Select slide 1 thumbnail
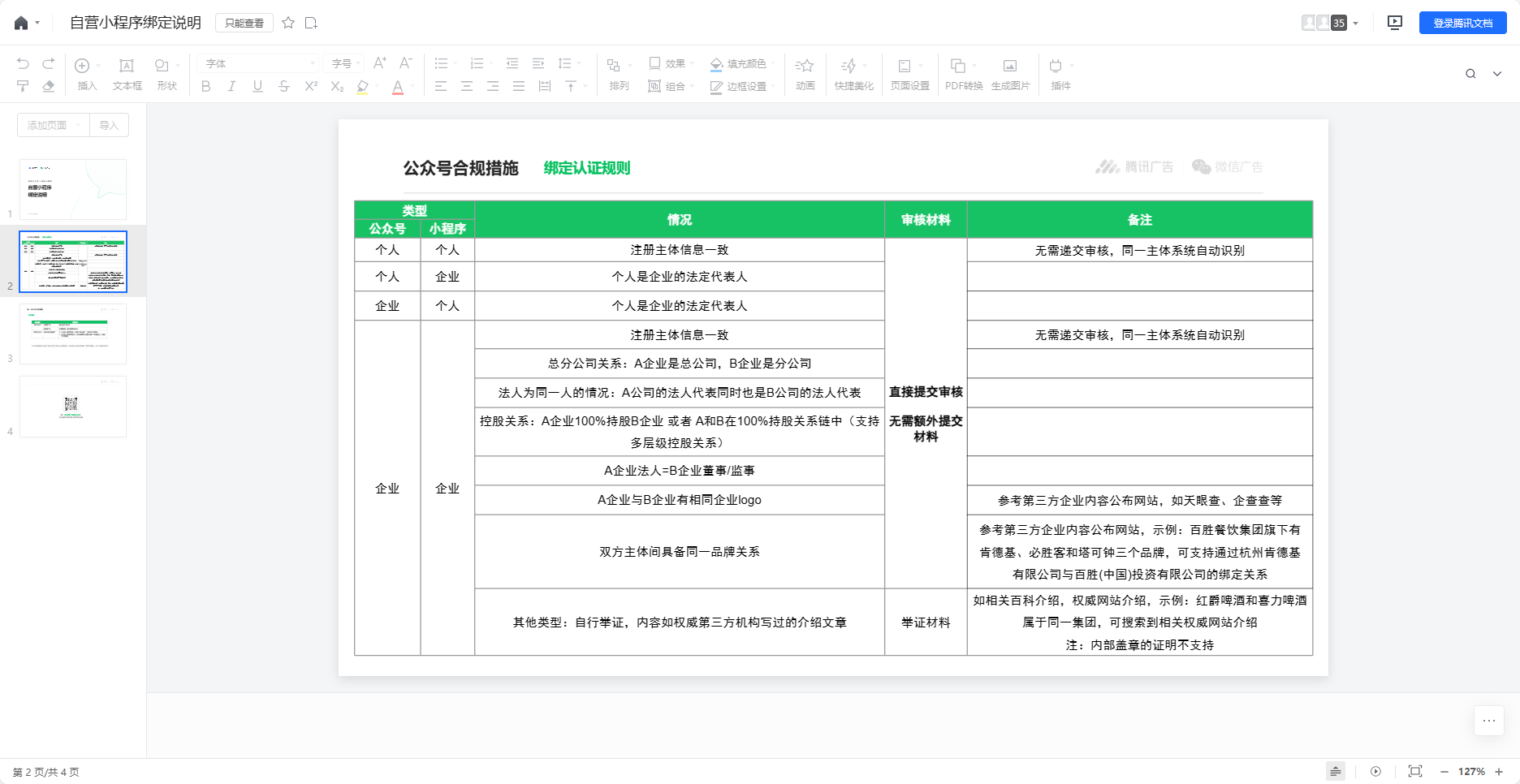 73,189
